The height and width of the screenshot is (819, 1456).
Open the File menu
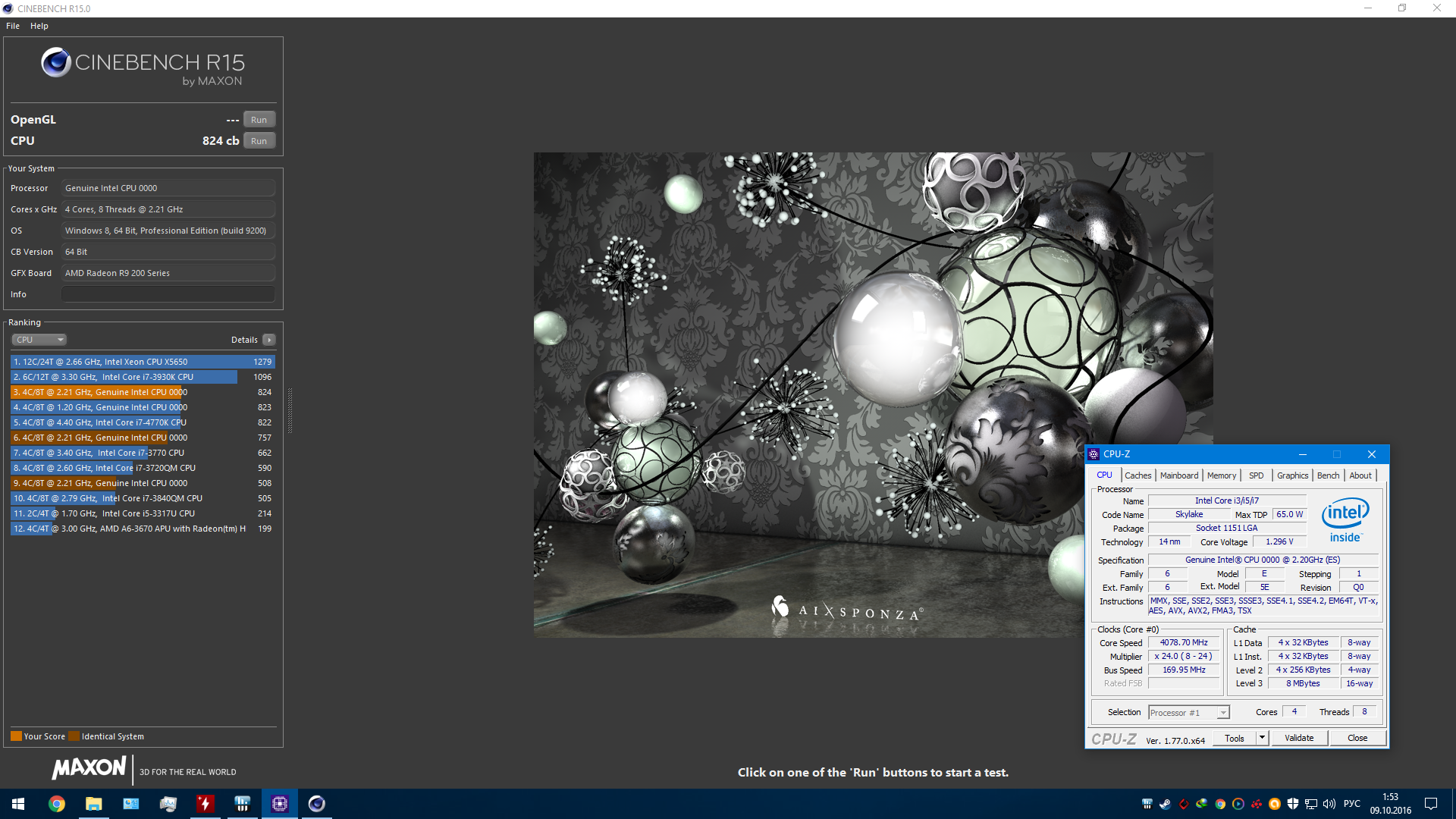point(13,26)
